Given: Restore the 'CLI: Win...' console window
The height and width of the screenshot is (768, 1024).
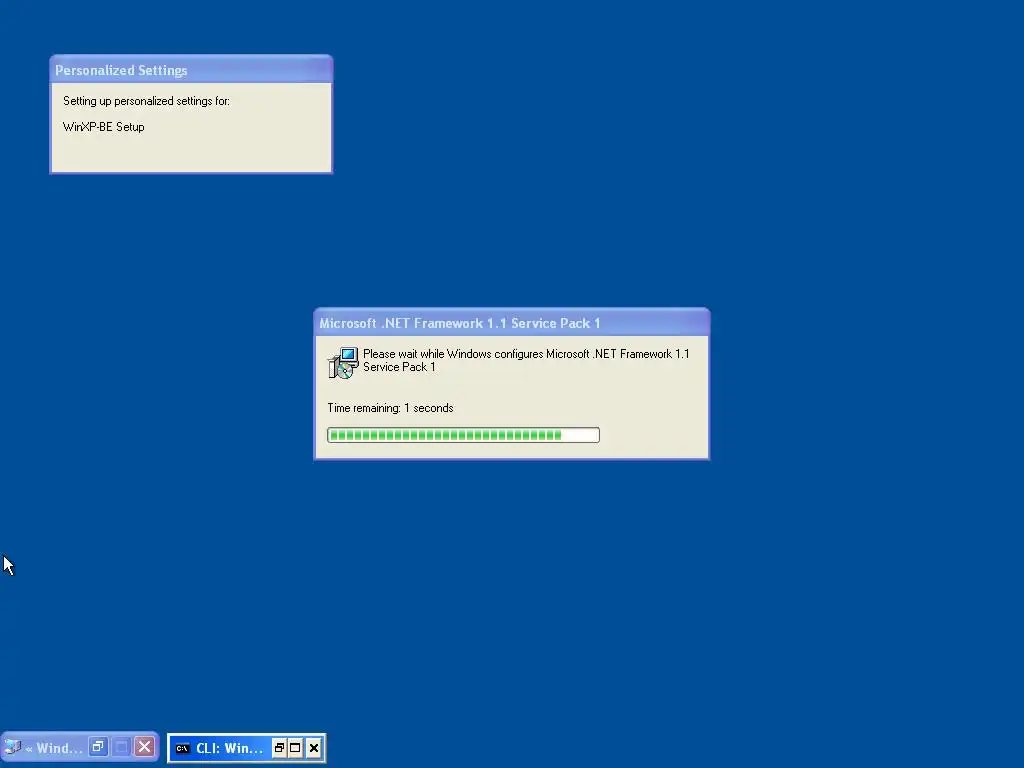Looking at the screenshot, I should click(x=280, y=748).
